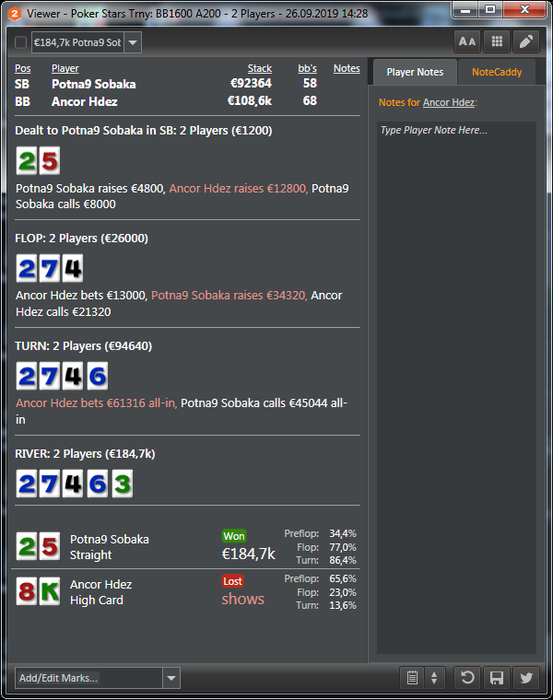Switch to the NoteCaddy tab
The image size is (553, 700).
[x=497, y=72]
